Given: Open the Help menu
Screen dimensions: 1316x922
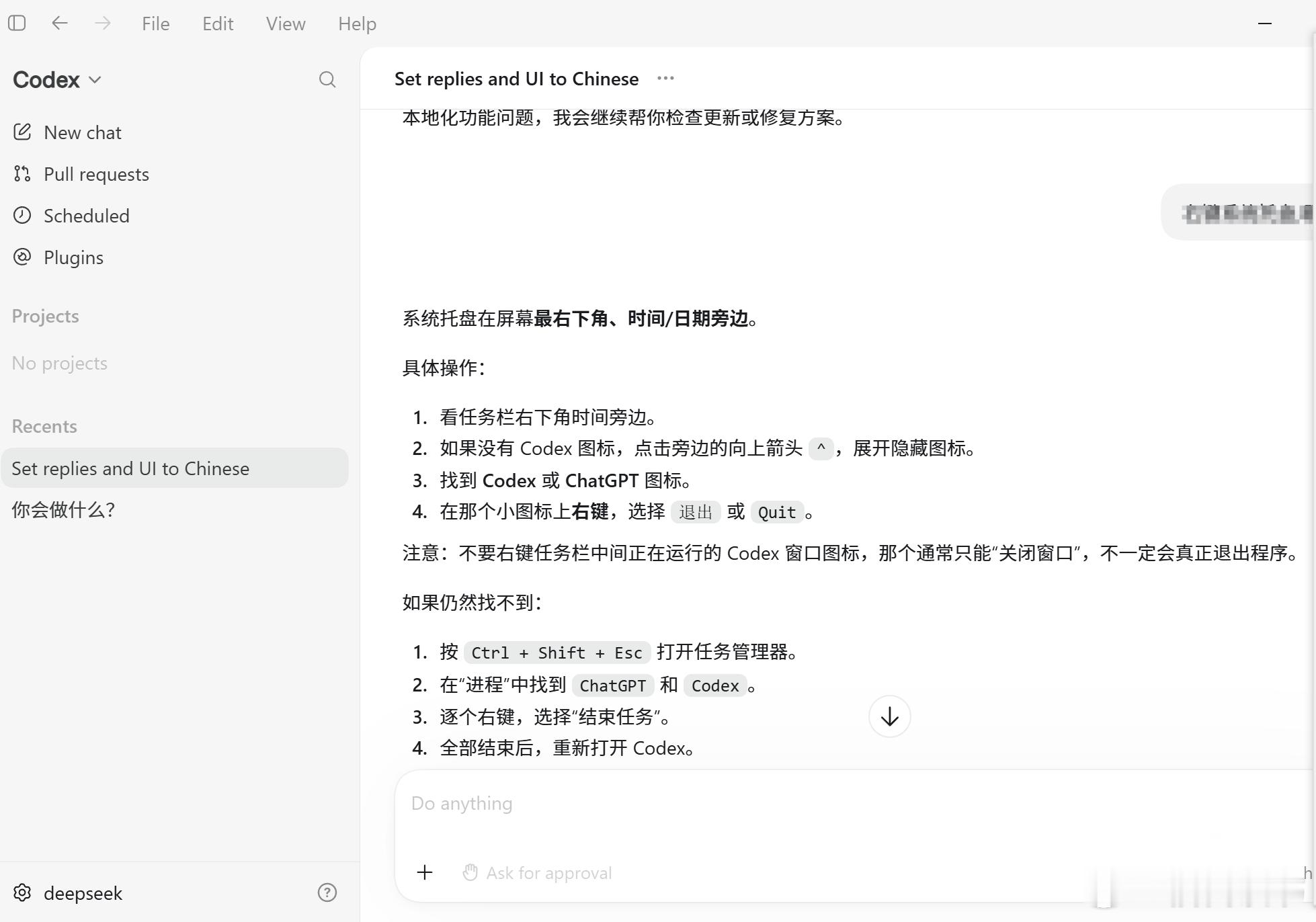Looking at the screenshot, I should point(357,24).
